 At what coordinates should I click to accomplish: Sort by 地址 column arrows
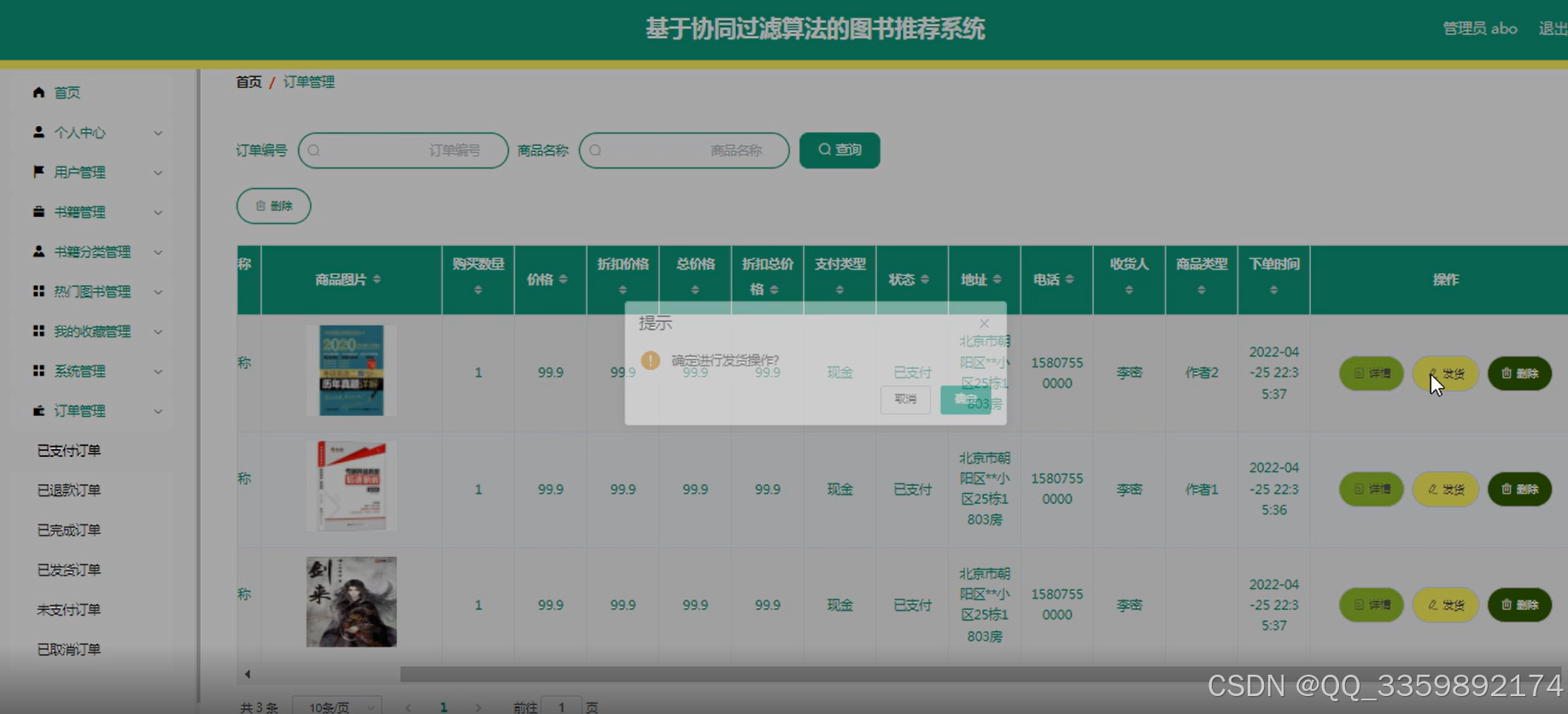click(x=997, y=279)
